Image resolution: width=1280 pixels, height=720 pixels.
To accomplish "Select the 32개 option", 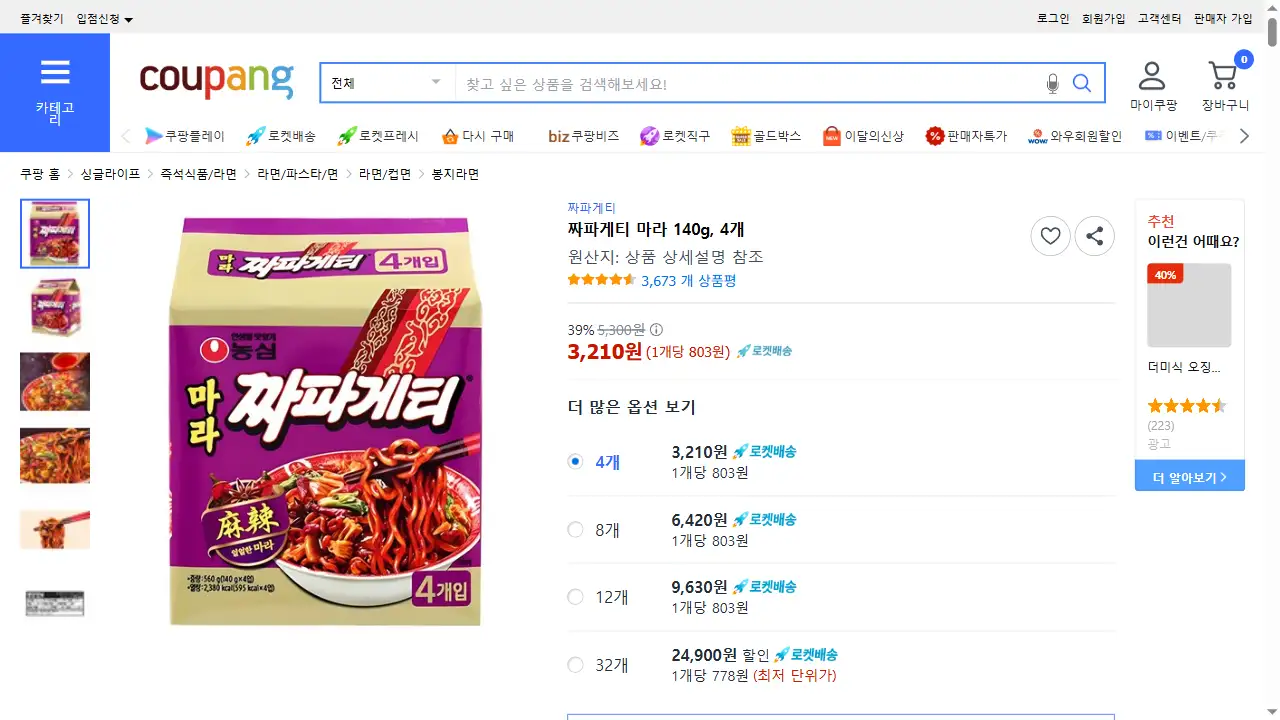I will (575, 665).
